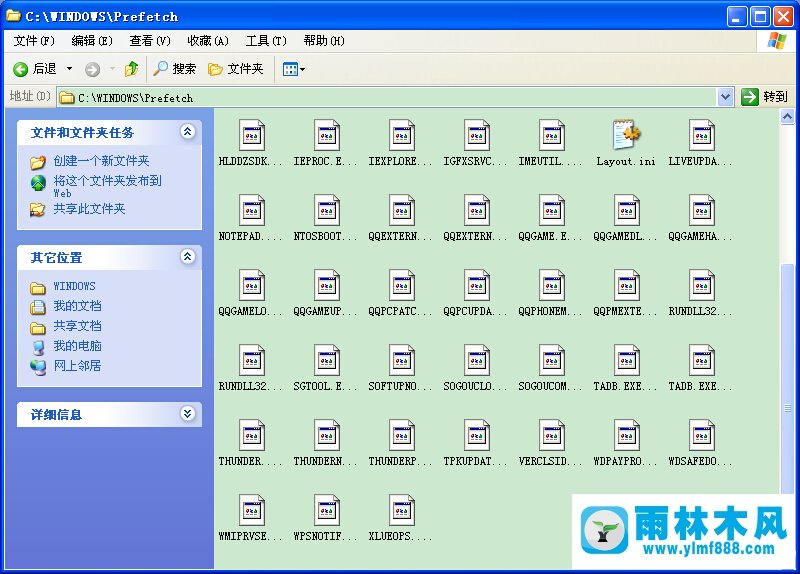The image size is (800, 574).
Task: Click the Forward arrow icon
Action: pyautogui.click(x=92, y=69)
